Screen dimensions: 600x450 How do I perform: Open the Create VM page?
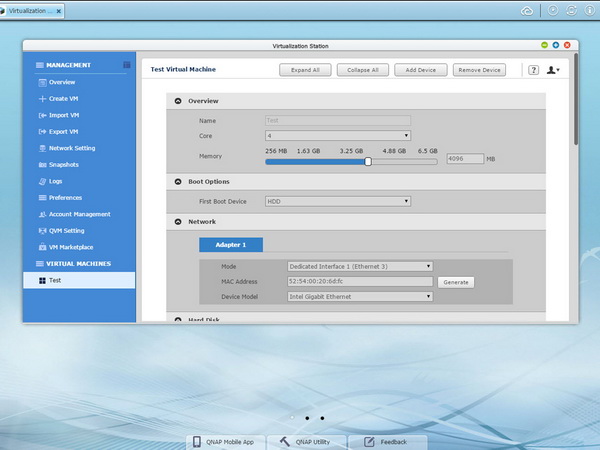pyautogui.click(x=63, y=99)
